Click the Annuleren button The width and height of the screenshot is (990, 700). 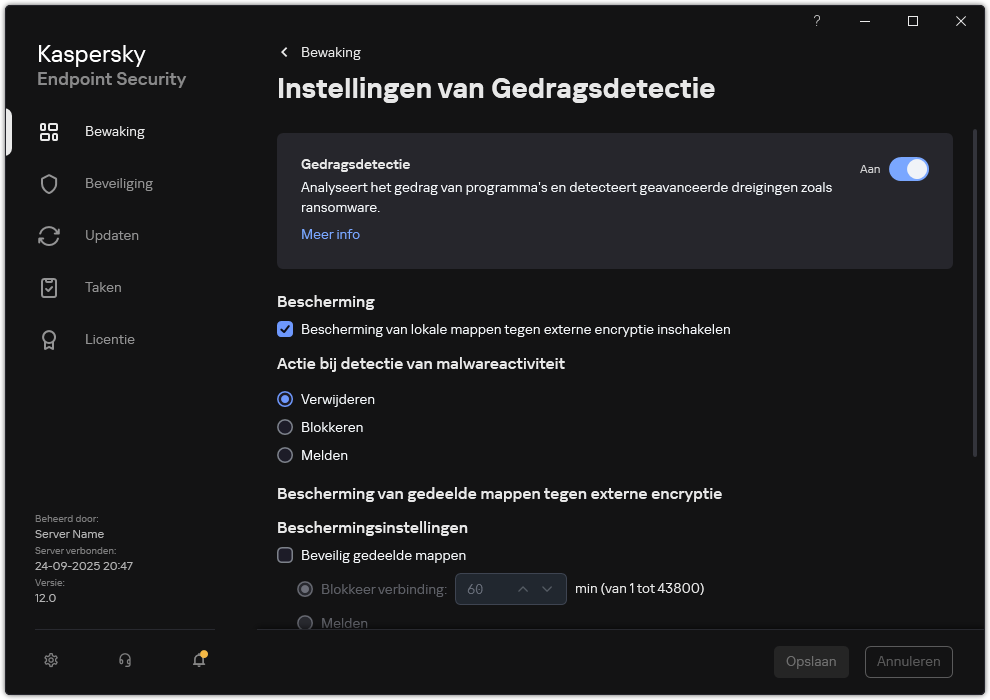(x=908, y=661)
